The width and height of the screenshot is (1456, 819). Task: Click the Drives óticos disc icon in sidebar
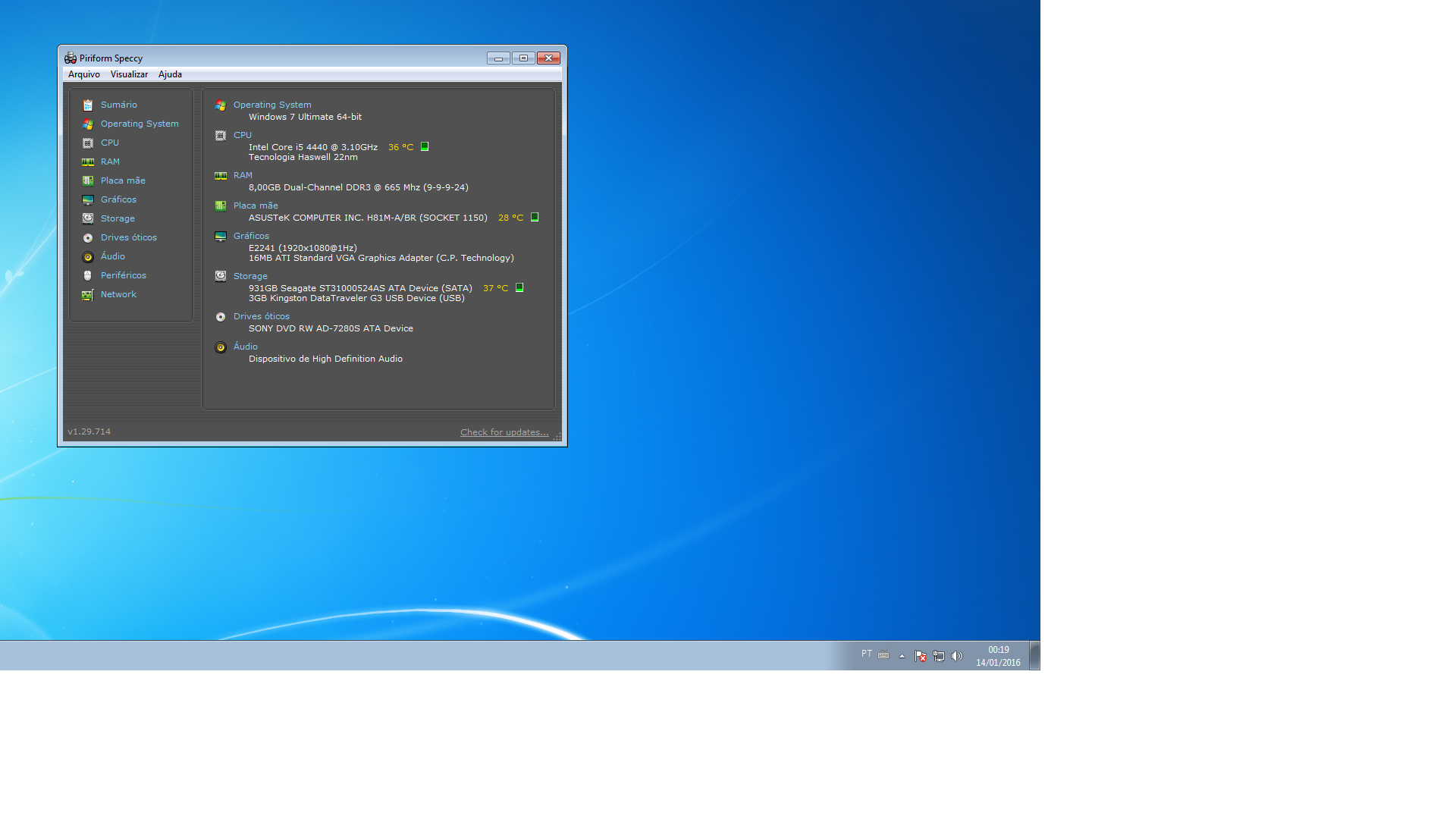click(x=88, y=238)
